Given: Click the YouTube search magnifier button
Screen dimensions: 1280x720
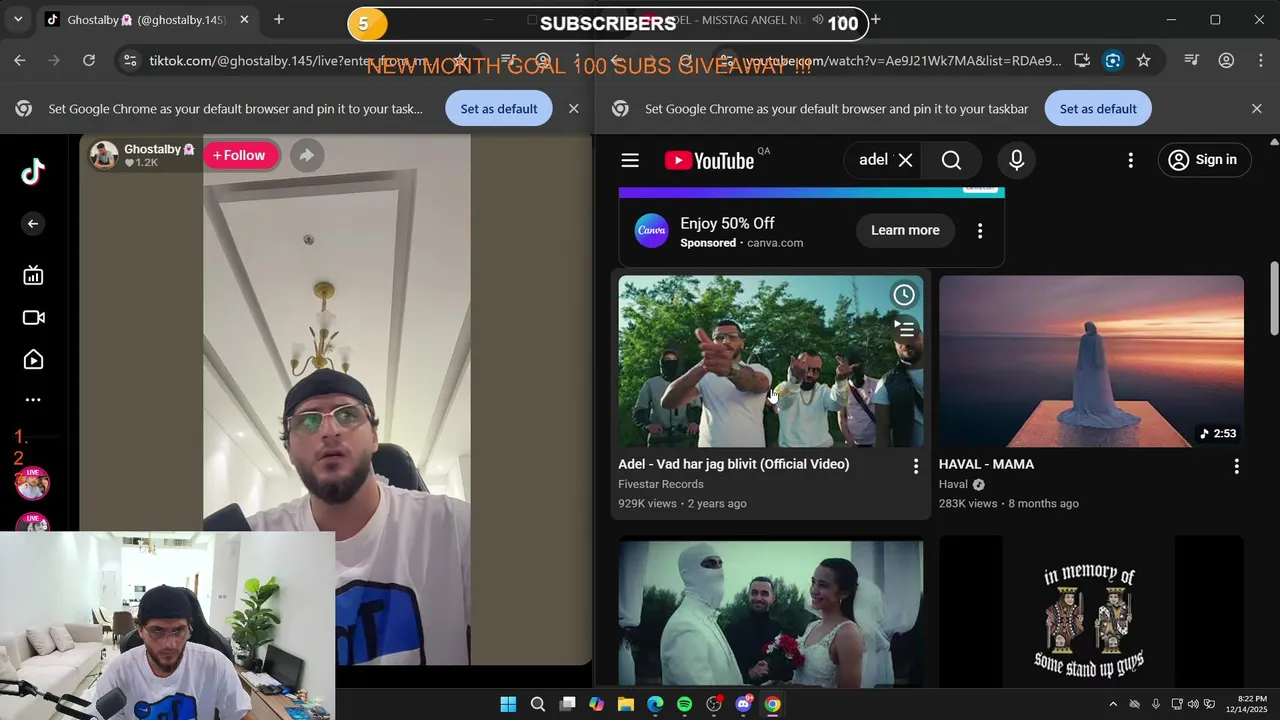Looking at the screenshot, I should (x=951, y=160).
